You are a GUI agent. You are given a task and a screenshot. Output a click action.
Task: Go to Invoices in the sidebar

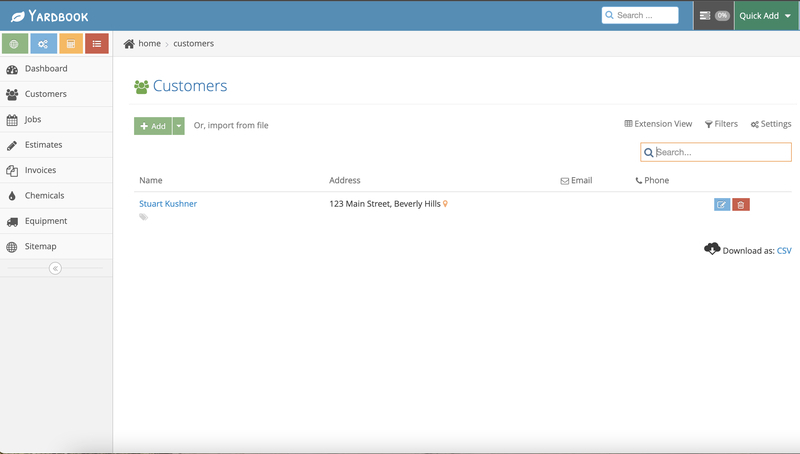click(40, 170)
